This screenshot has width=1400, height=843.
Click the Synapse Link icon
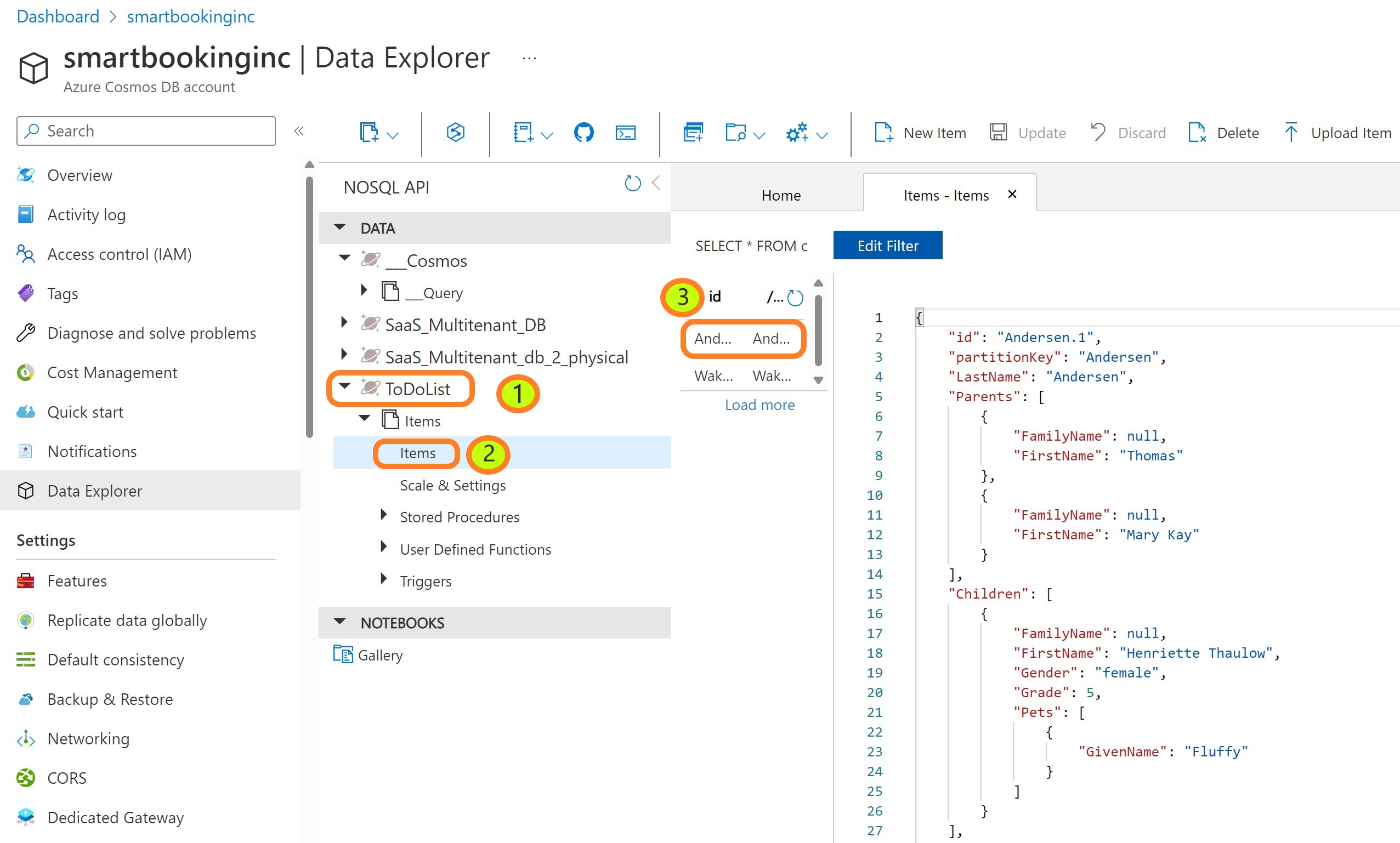point(455,132)
